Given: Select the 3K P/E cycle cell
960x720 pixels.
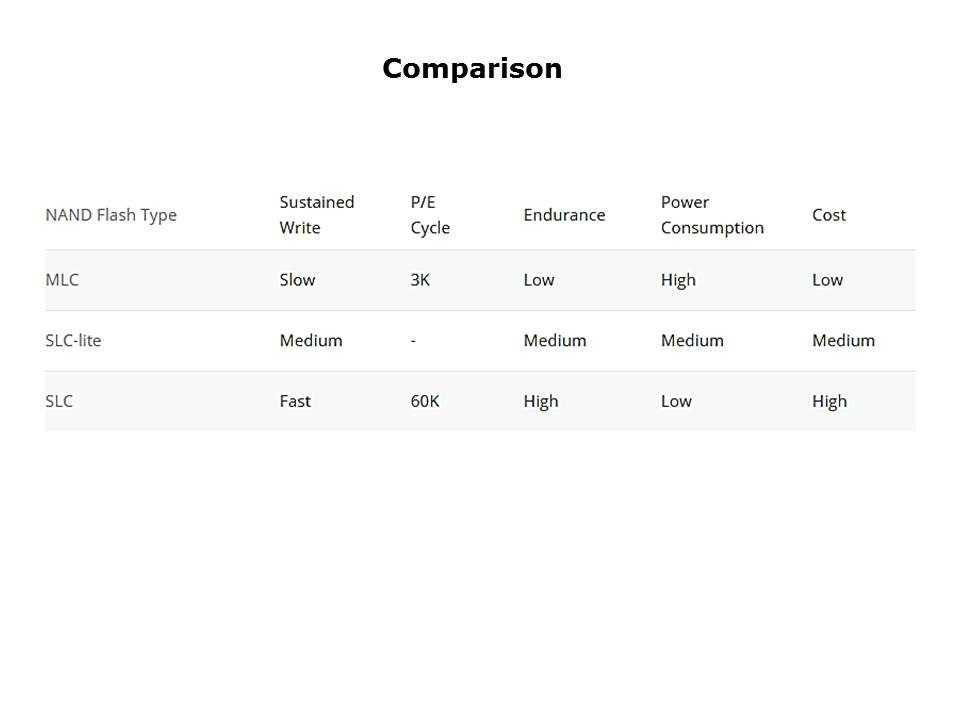Looking at the screenshot, I should pos(420,280).
